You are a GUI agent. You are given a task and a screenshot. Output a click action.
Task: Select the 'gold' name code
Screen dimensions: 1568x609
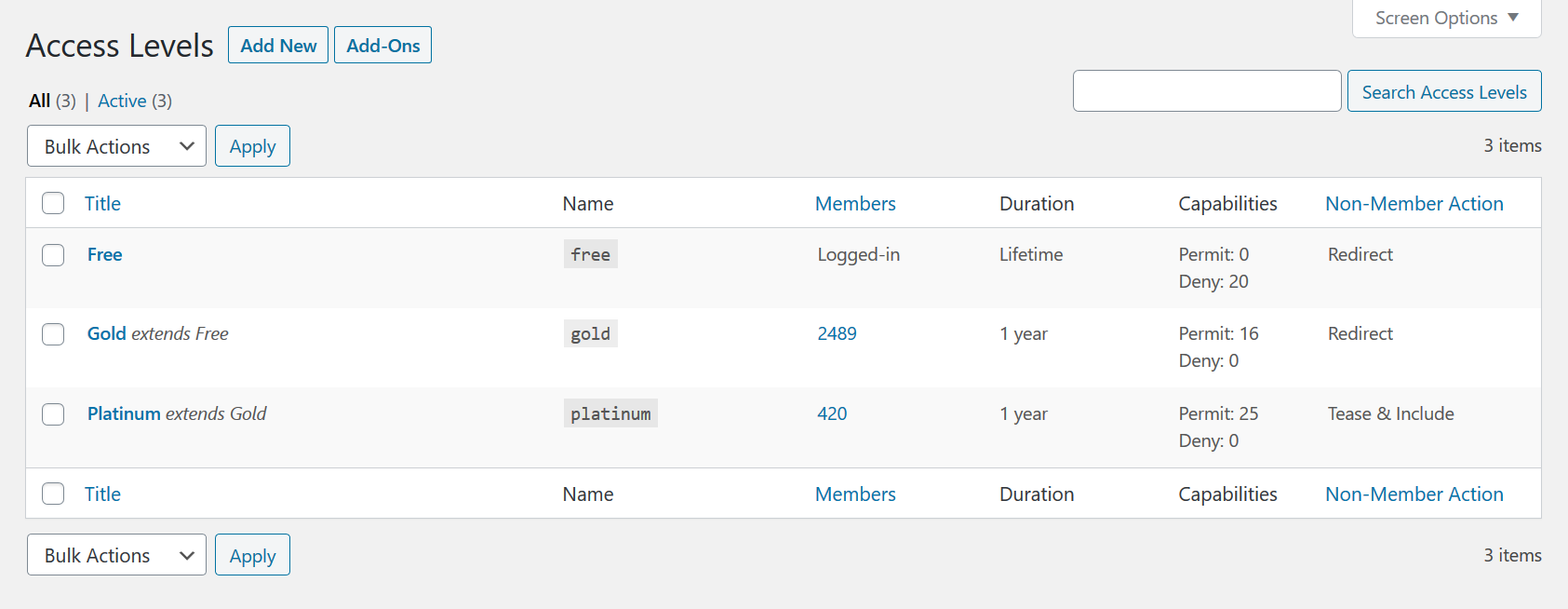pyautogui.click(x=590, y=333)
